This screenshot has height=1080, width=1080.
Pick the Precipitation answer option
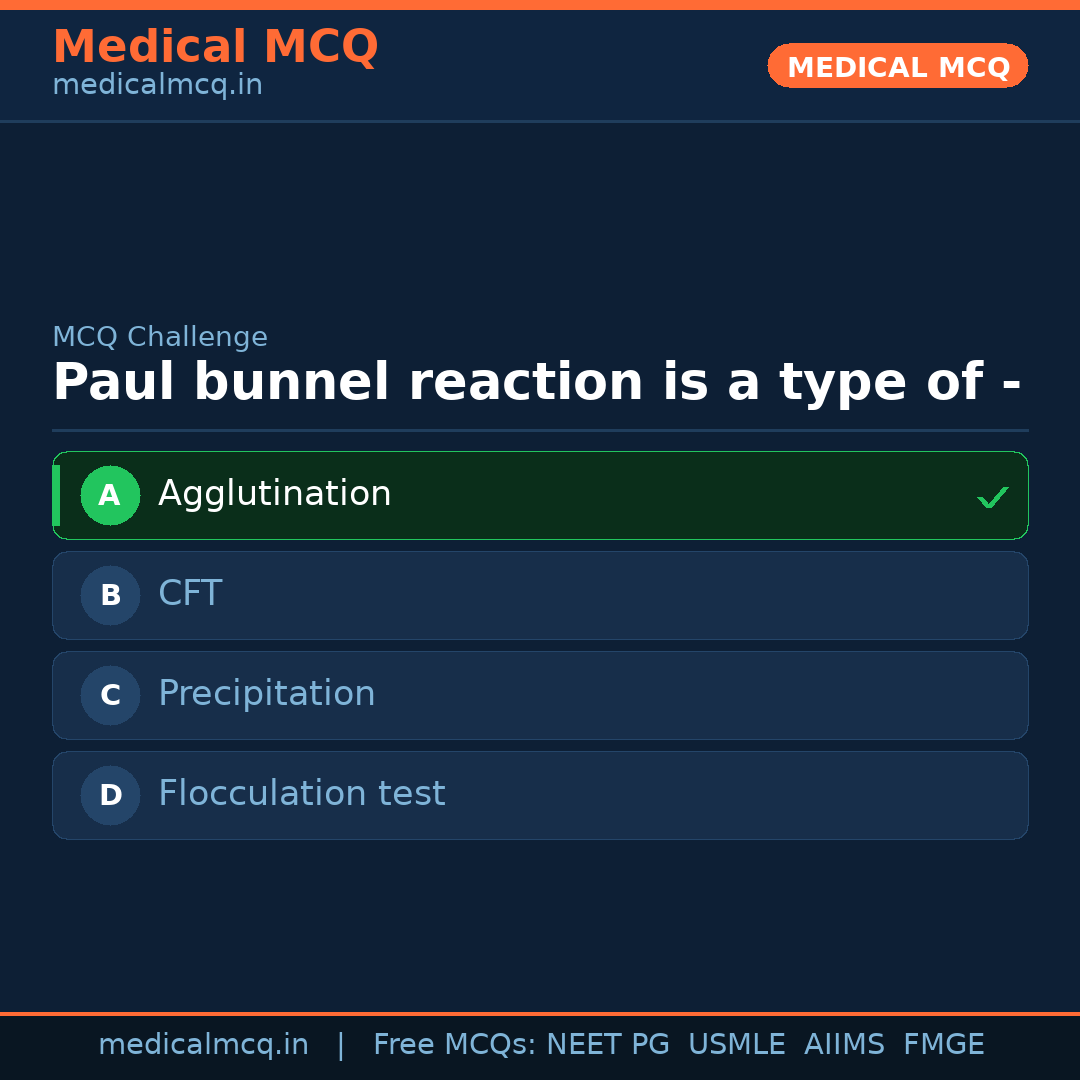coord(267,694)
